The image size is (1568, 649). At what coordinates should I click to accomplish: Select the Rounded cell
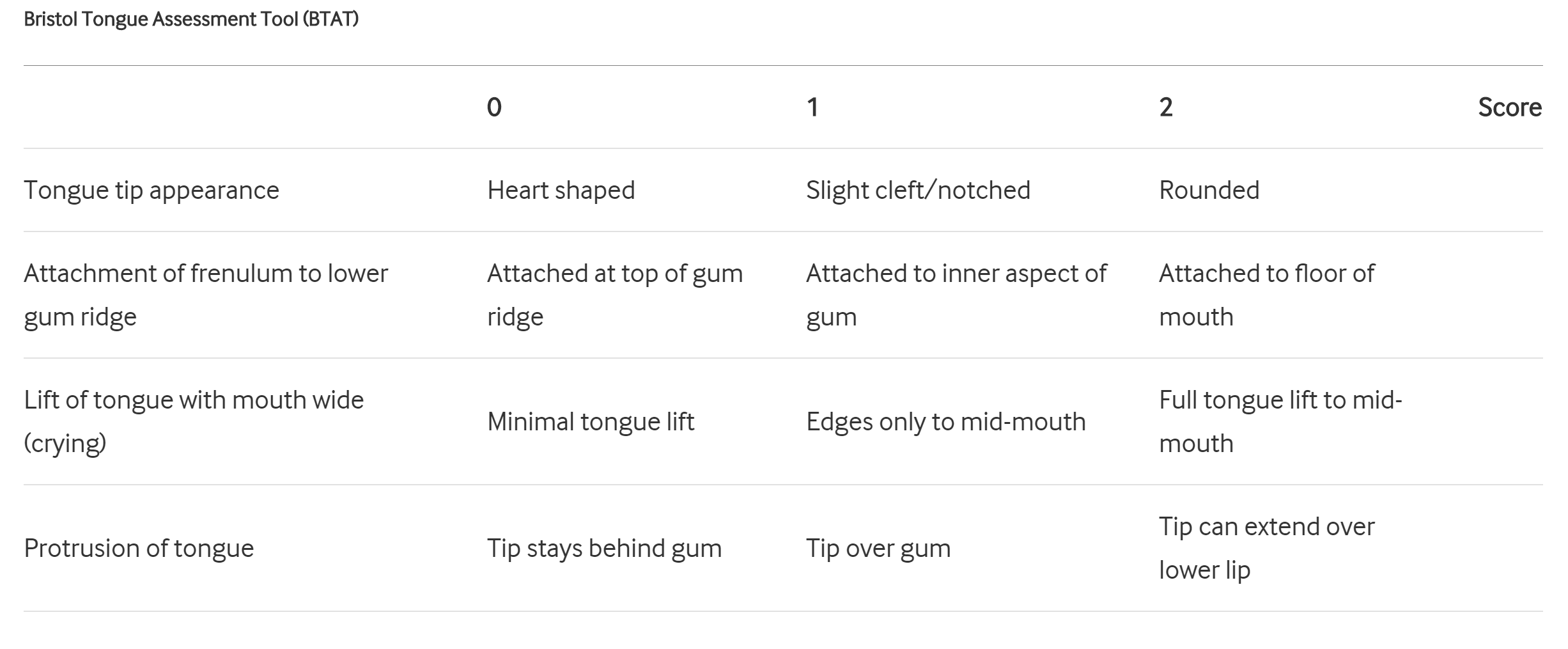pos(1209,191)
